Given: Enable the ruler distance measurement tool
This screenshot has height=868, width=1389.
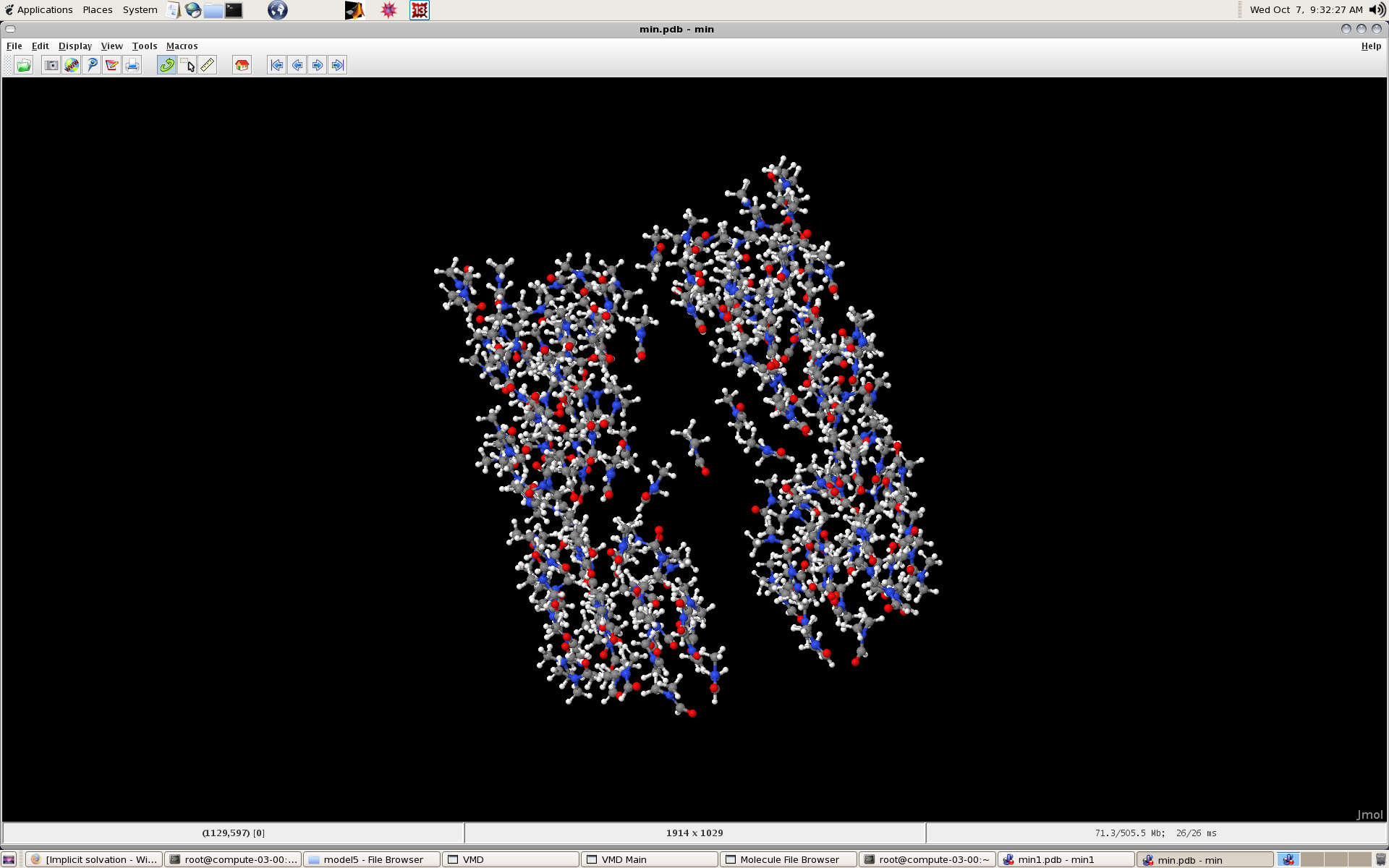Looking at the screenshot, I should pyautogui.click(x=208, y=65).
